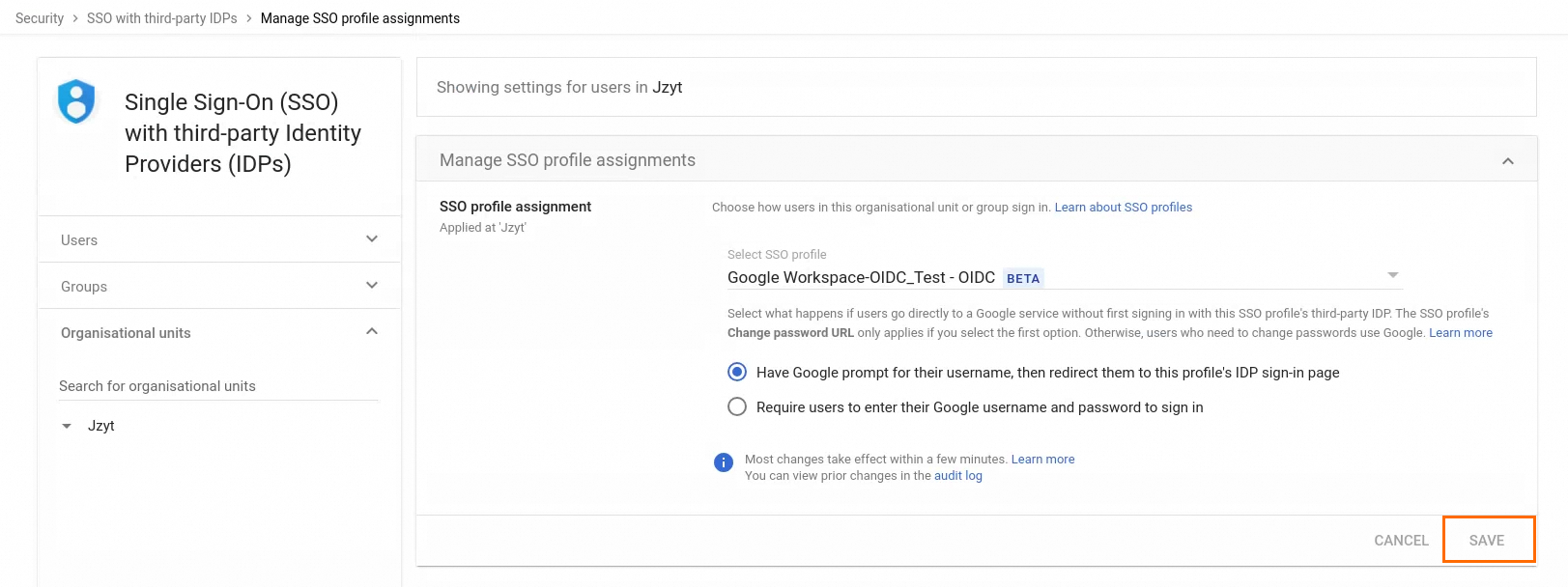Click the blue info icon near changes notice
The image size is (1568, 587).
(x=724, y=462)
